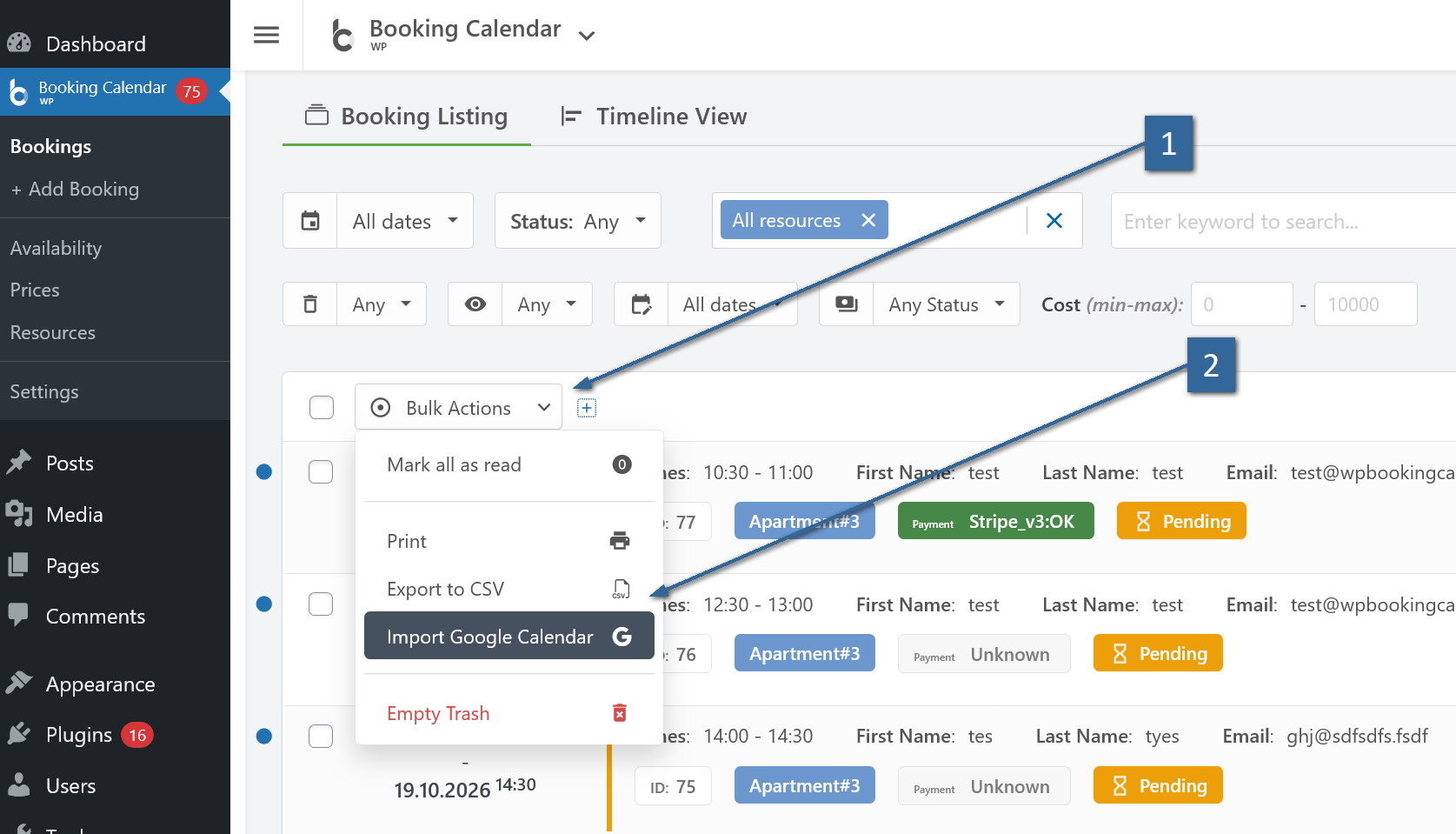Open Add Booking in the sidebar
1456x834 pixels.
[75, 189]
